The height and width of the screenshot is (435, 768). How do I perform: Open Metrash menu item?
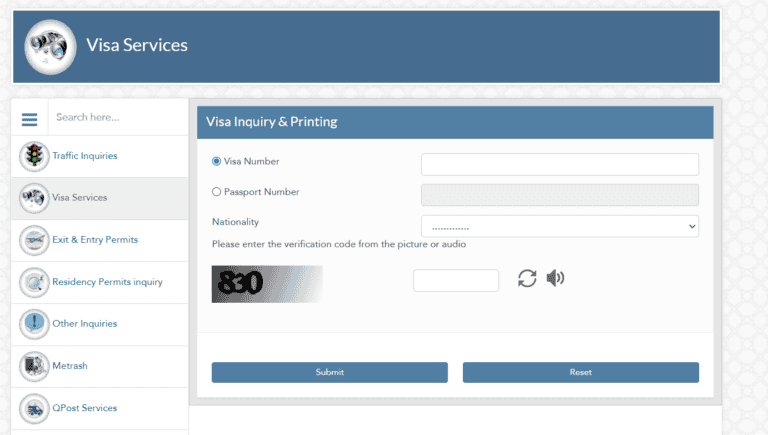tap(99, 366)
